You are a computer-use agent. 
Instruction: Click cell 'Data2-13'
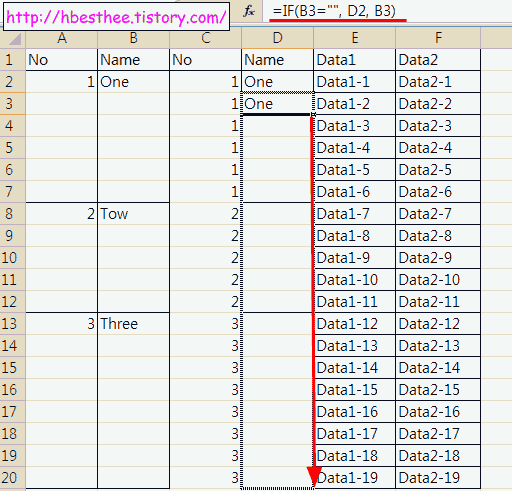438,346
